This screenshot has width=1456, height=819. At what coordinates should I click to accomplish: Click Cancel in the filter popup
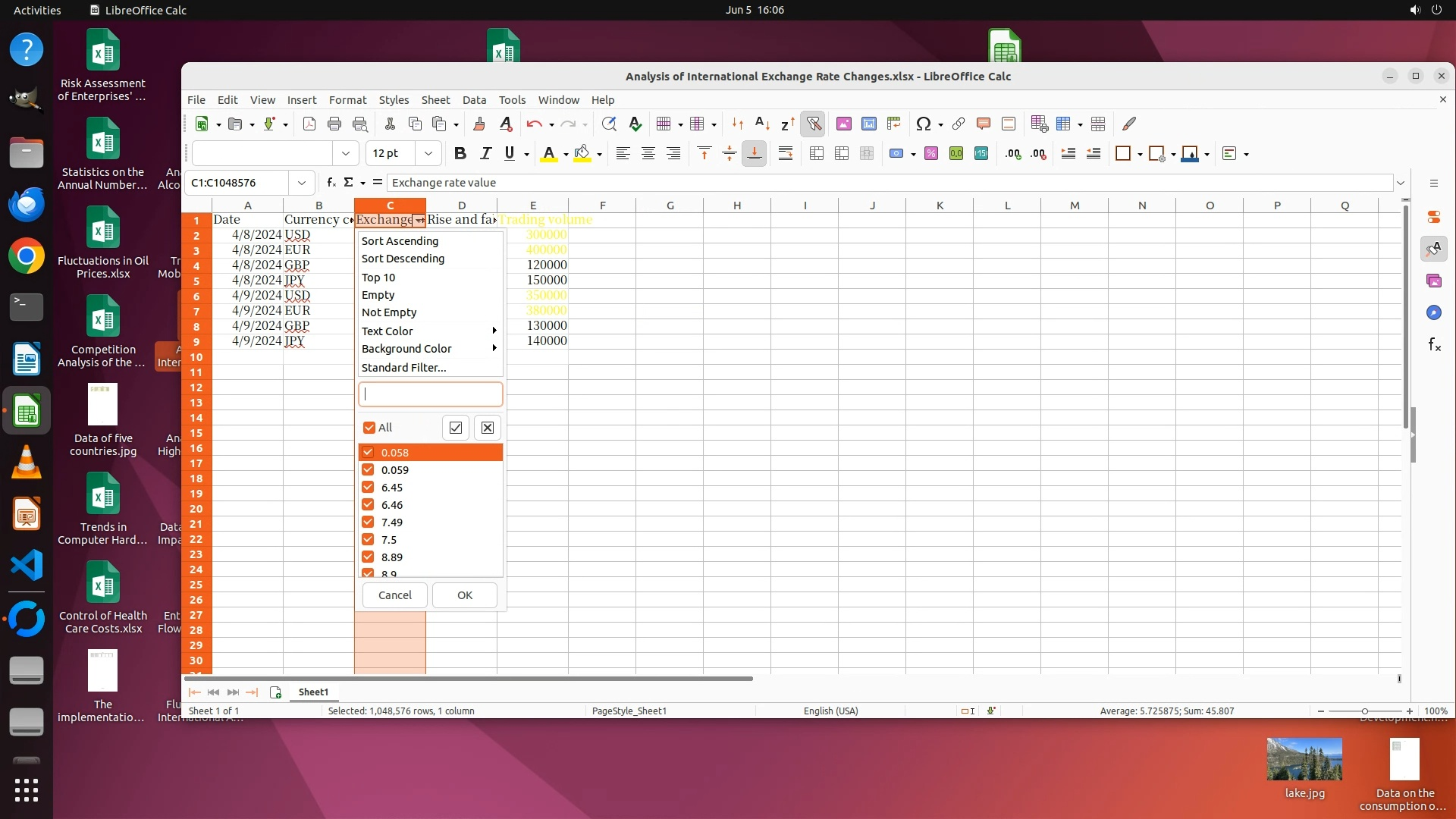[394, 595]
